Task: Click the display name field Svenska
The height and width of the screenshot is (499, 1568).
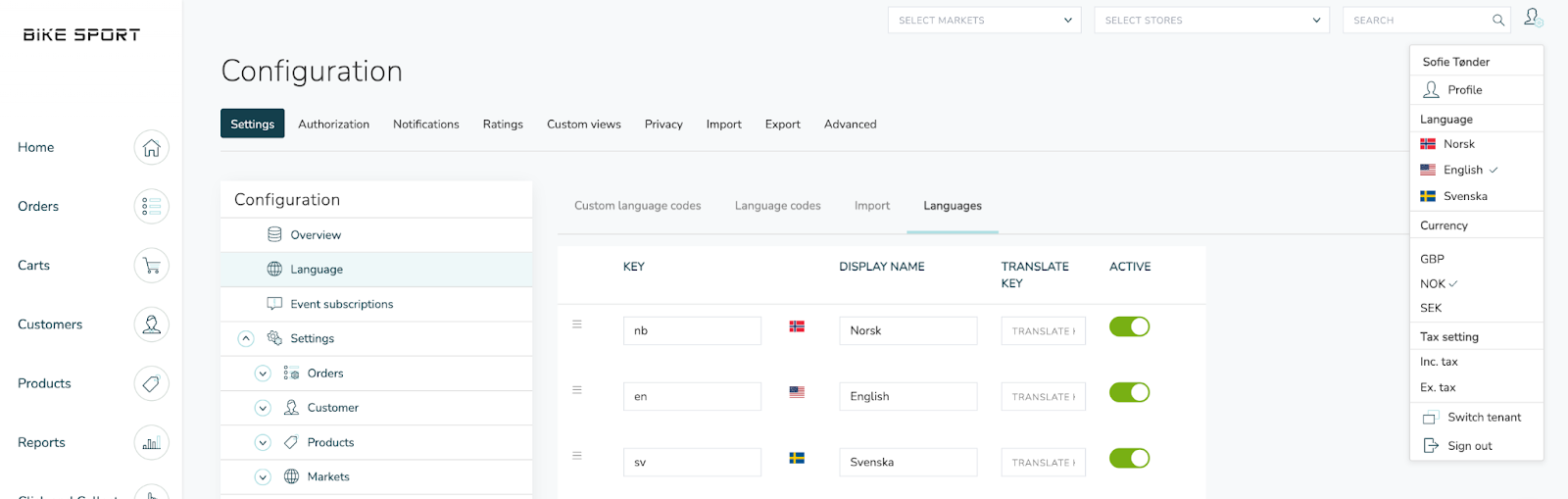Action: point(907,462)
